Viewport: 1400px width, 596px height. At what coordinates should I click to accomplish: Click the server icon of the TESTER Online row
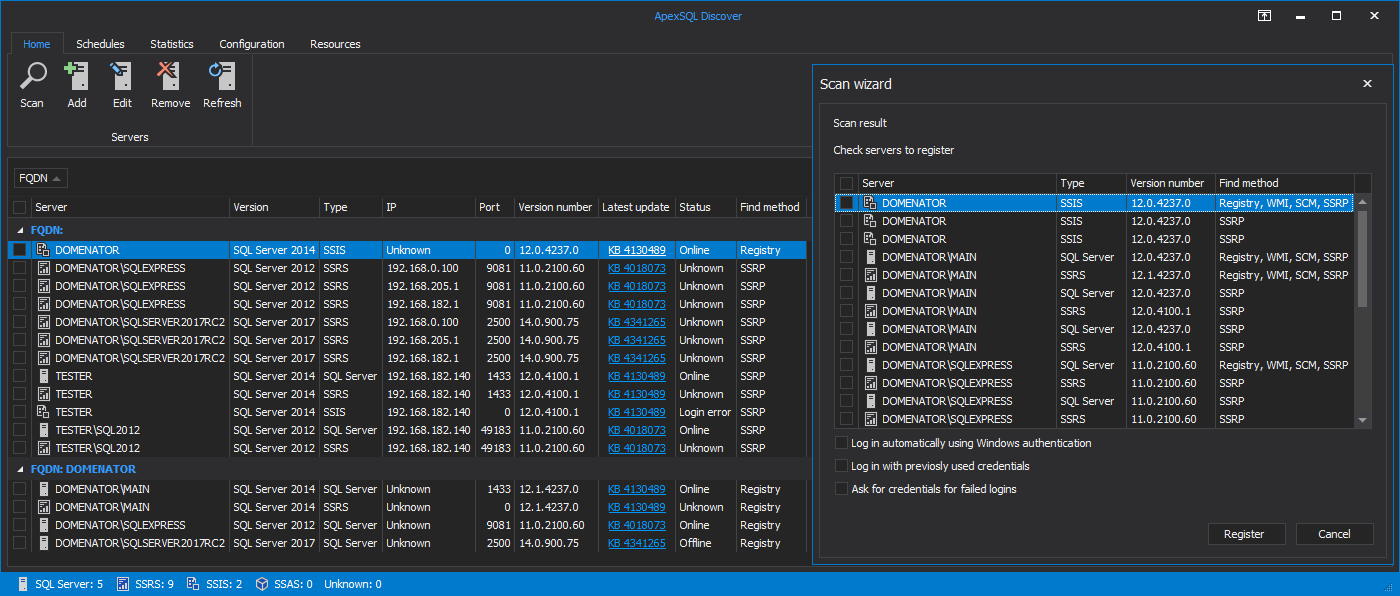coord(43,376)
